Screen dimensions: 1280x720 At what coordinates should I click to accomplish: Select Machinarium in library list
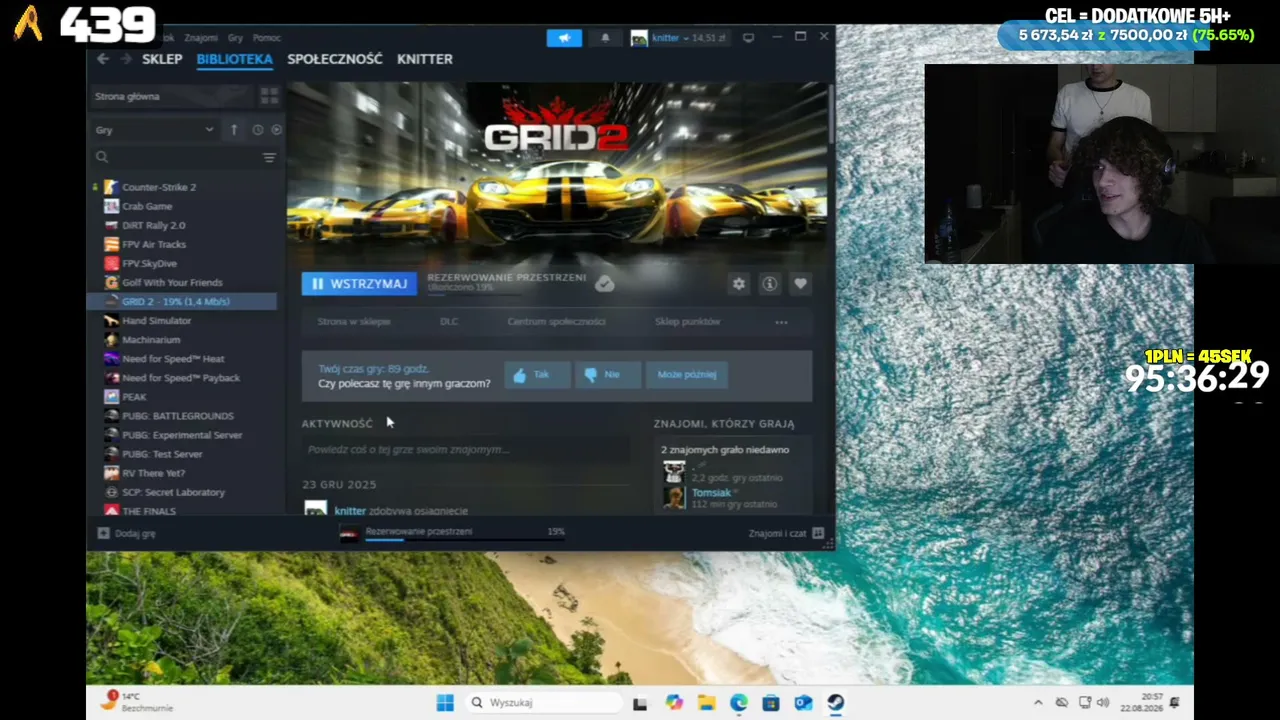click(x=151, y=340)
